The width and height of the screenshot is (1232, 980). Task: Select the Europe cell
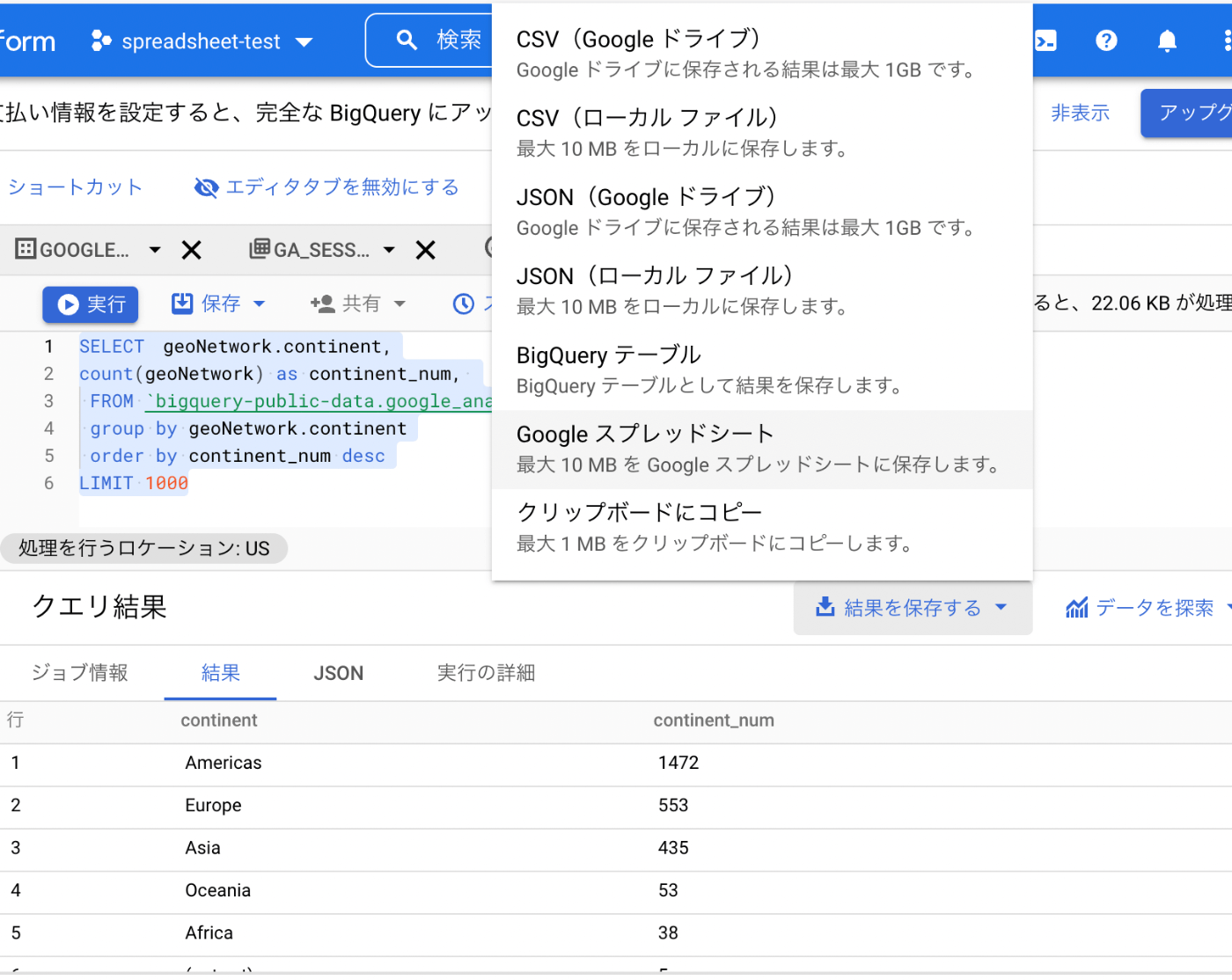pyautogui.click(x=213, y=805)
